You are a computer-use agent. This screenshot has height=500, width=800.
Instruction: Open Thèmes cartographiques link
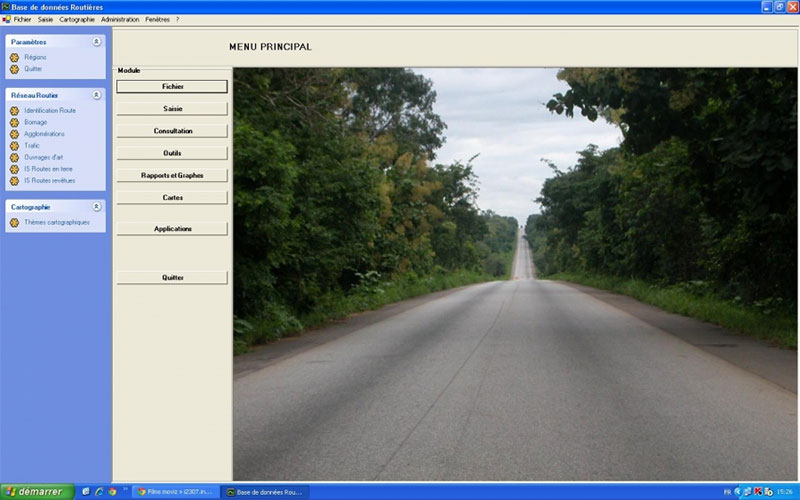(x=57, y=222)
